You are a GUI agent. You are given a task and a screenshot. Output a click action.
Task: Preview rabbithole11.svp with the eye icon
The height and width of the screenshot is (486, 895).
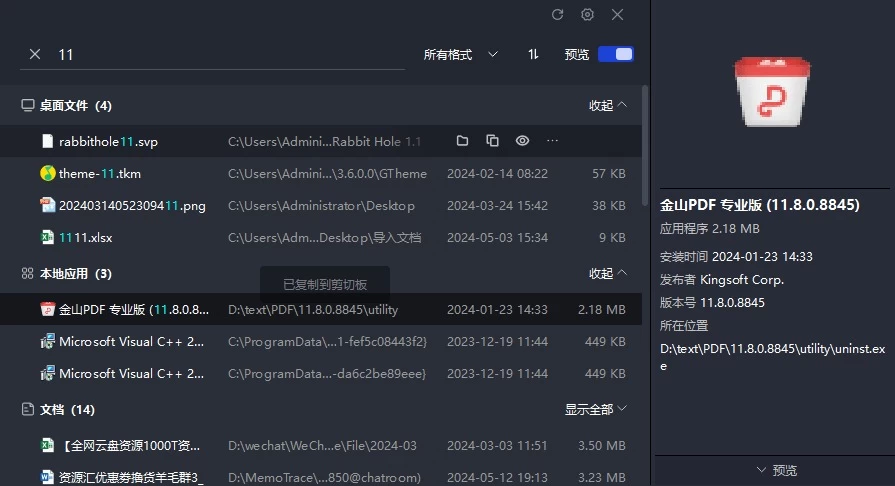(522, 141)
